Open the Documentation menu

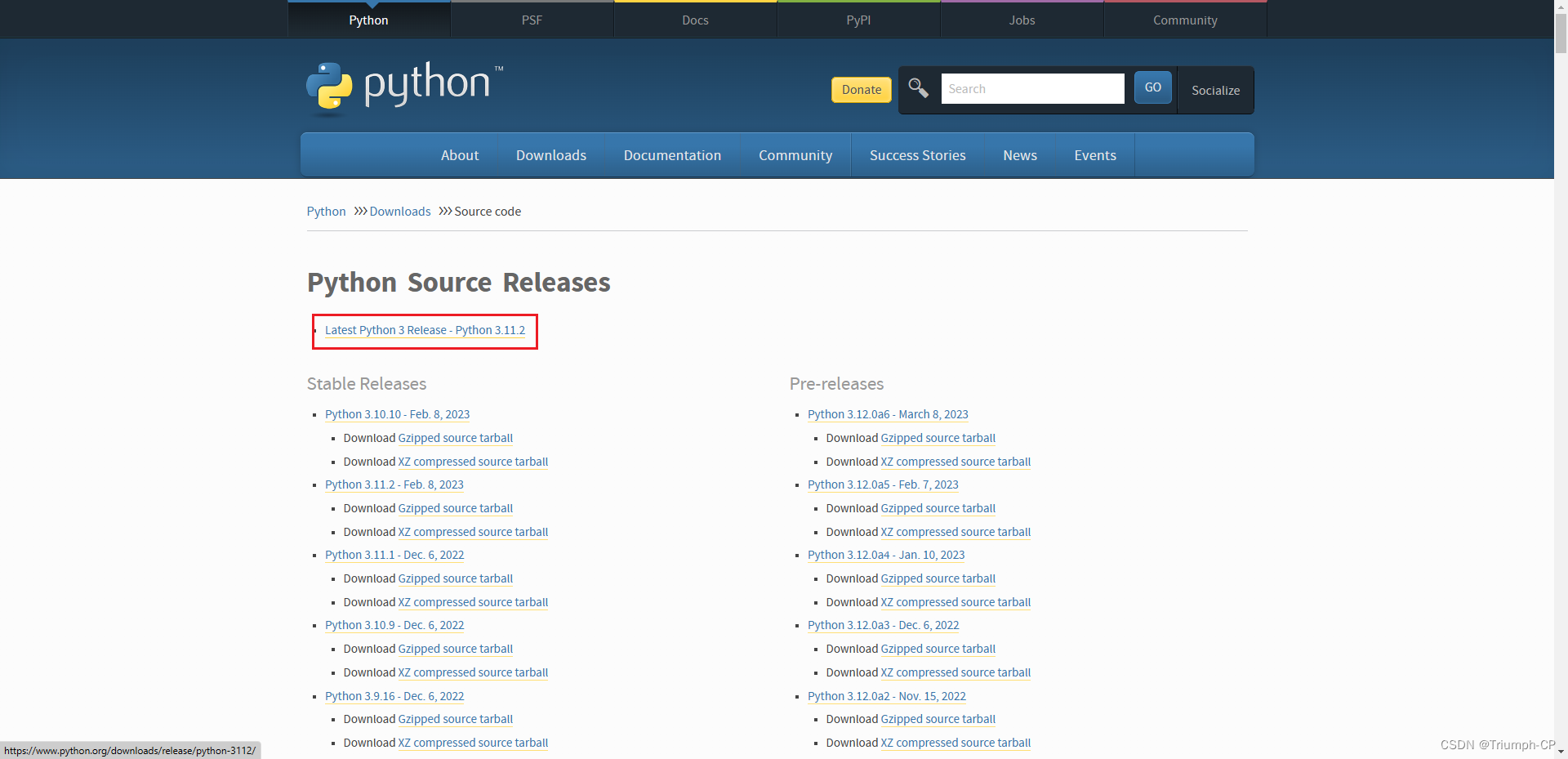coord(671,154)
